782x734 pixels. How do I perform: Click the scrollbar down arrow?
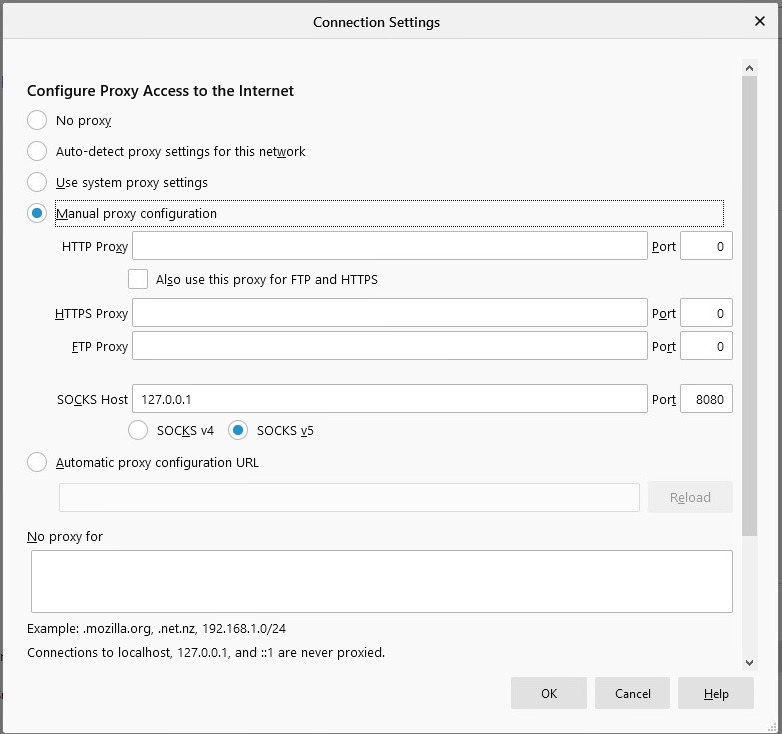pyautogui.click(x=749, y=663)
